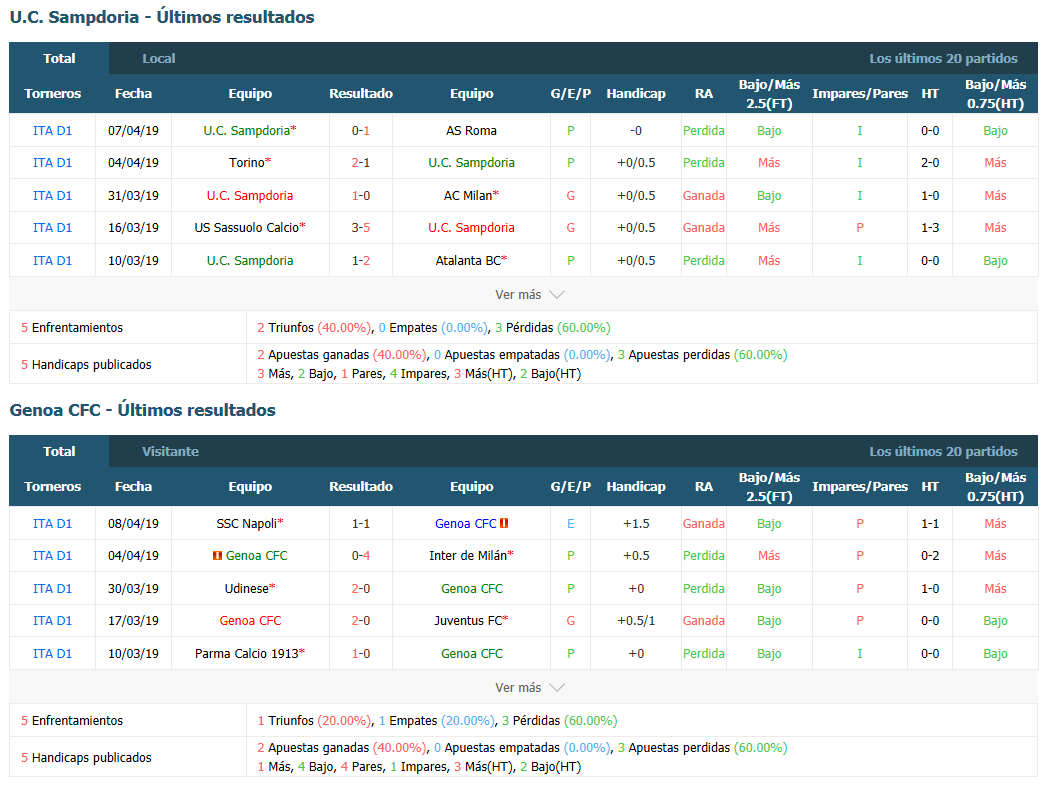Click the 'U.C. Sampdoria - Últimos resultados' heading
This screenshot has width=1044, height=785.
162,17
